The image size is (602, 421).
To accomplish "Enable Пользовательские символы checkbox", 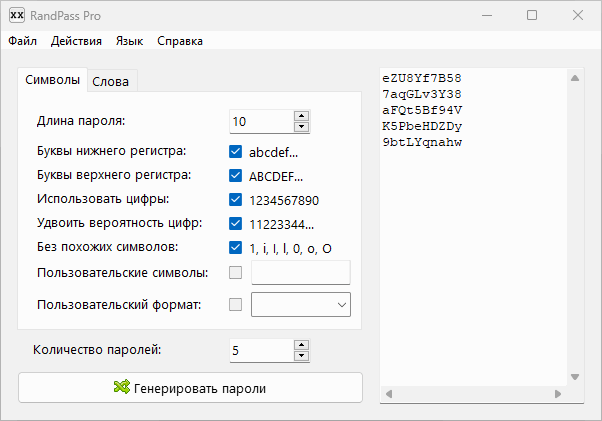I will tap(235, 273).
